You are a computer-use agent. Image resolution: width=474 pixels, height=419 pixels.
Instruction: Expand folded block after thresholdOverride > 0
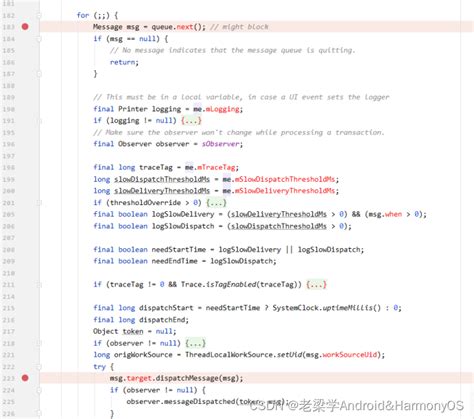216,203
